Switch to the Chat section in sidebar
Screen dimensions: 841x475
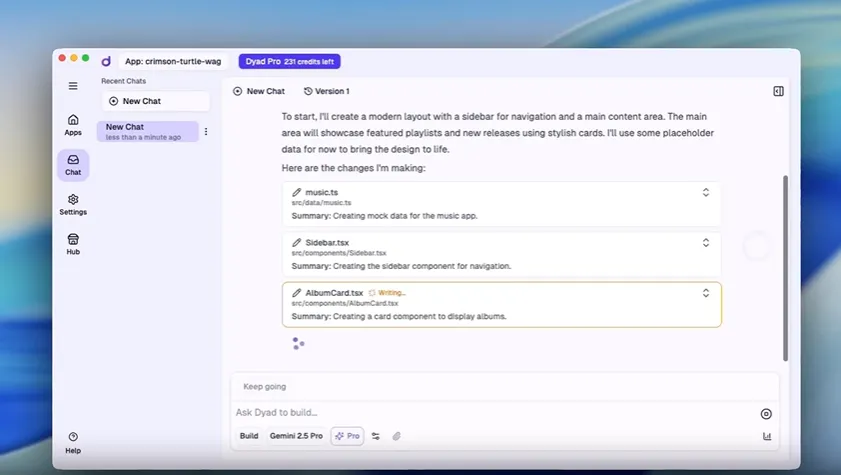coord(73,164)
